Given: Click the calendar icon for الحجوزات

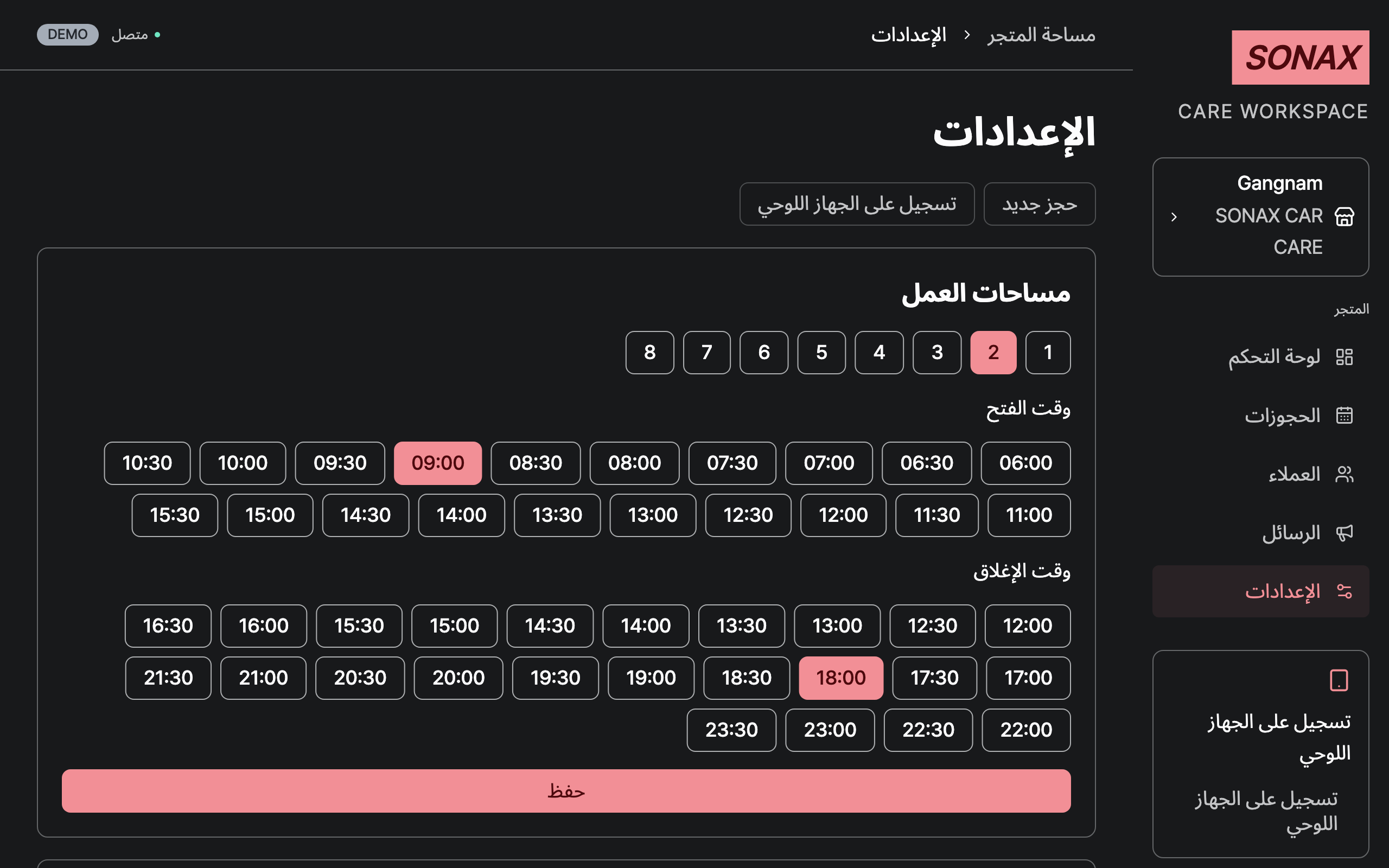Looking at the screenshot, I should coord(1344,416).
